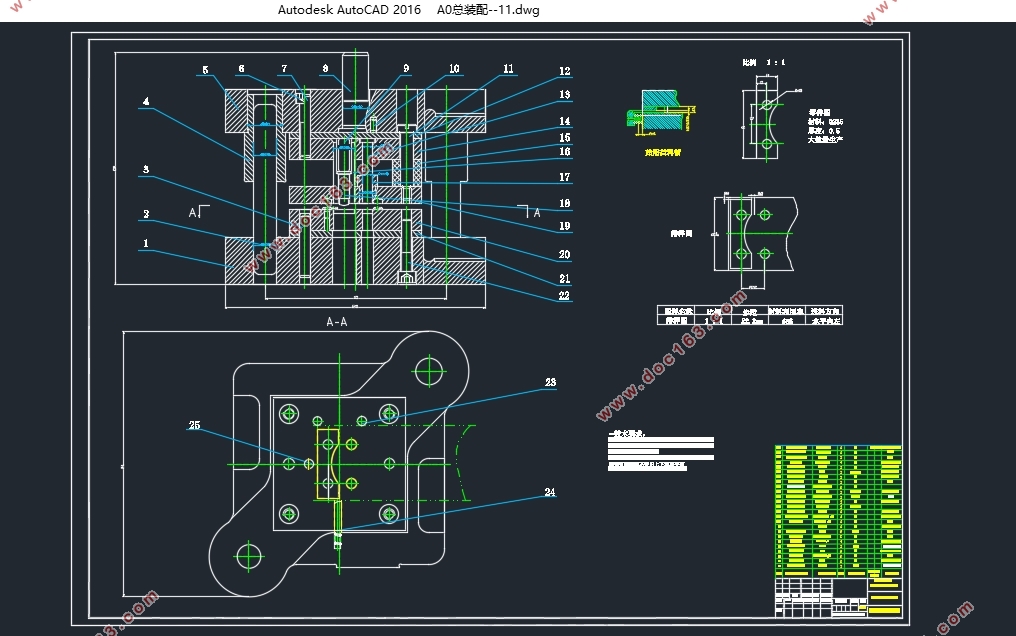Click part balloon number 22
This screenshot has height=636, width=1016.
[564, 295]
